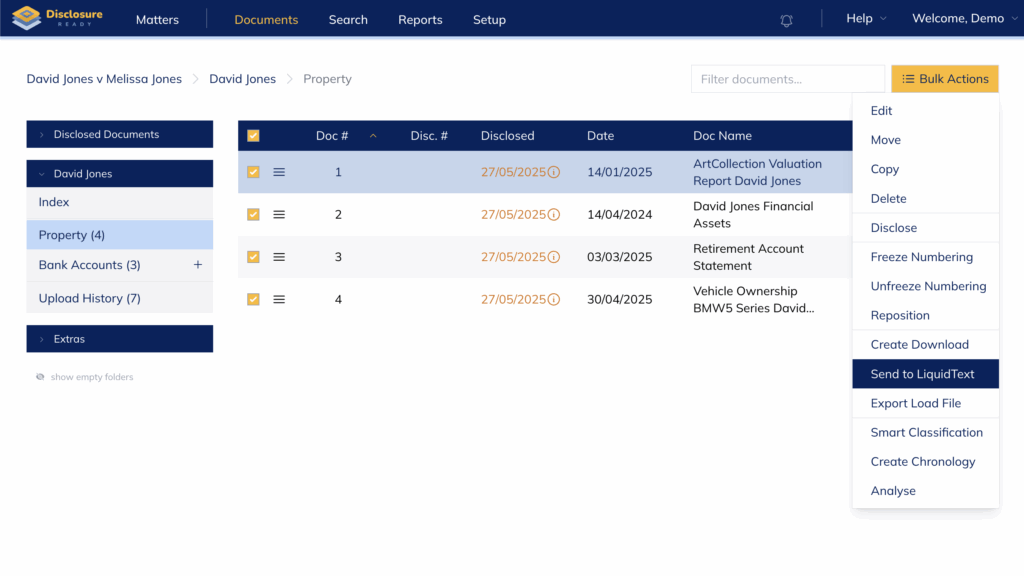This screenshot has width=1024, height=576.
Task: Click the notification bell icon
Action: tap(787, 20)
